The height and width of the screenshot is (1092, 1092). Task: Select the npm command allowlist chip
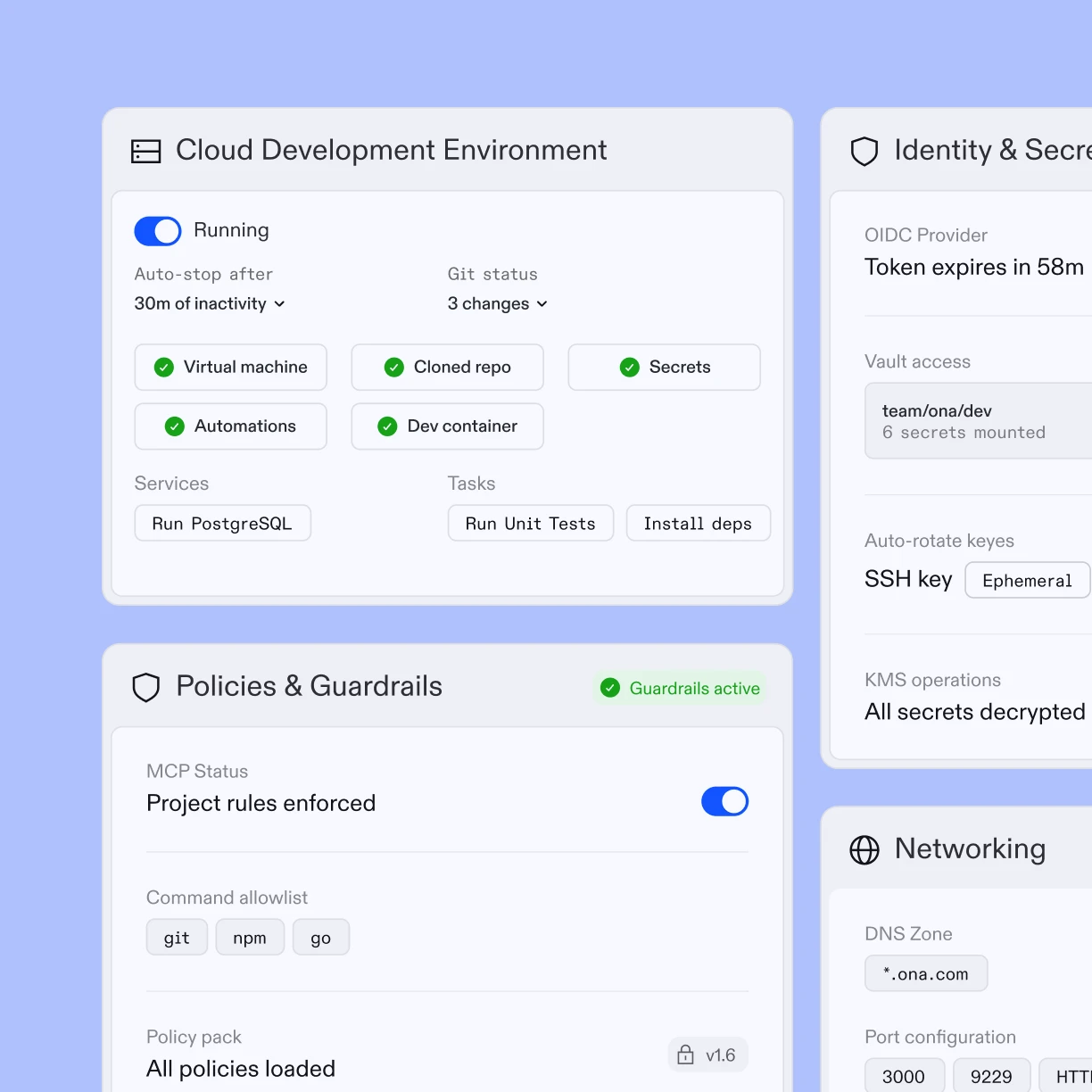point(250,937)
